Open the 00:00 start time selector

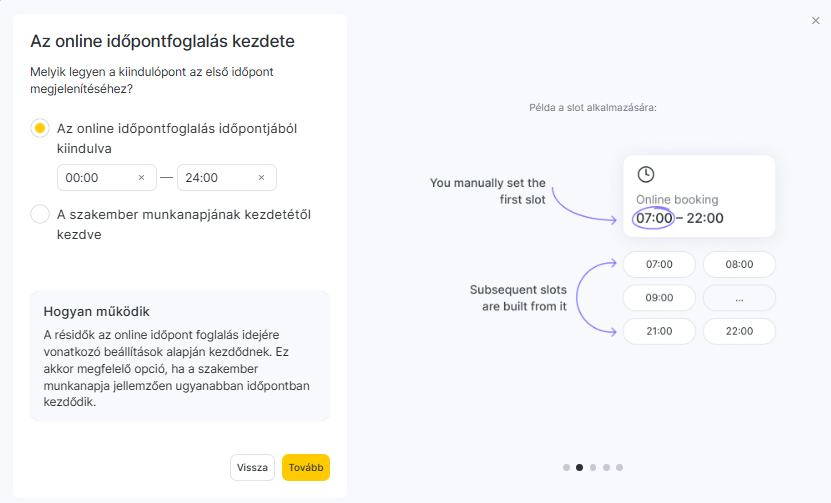(95, 178)
